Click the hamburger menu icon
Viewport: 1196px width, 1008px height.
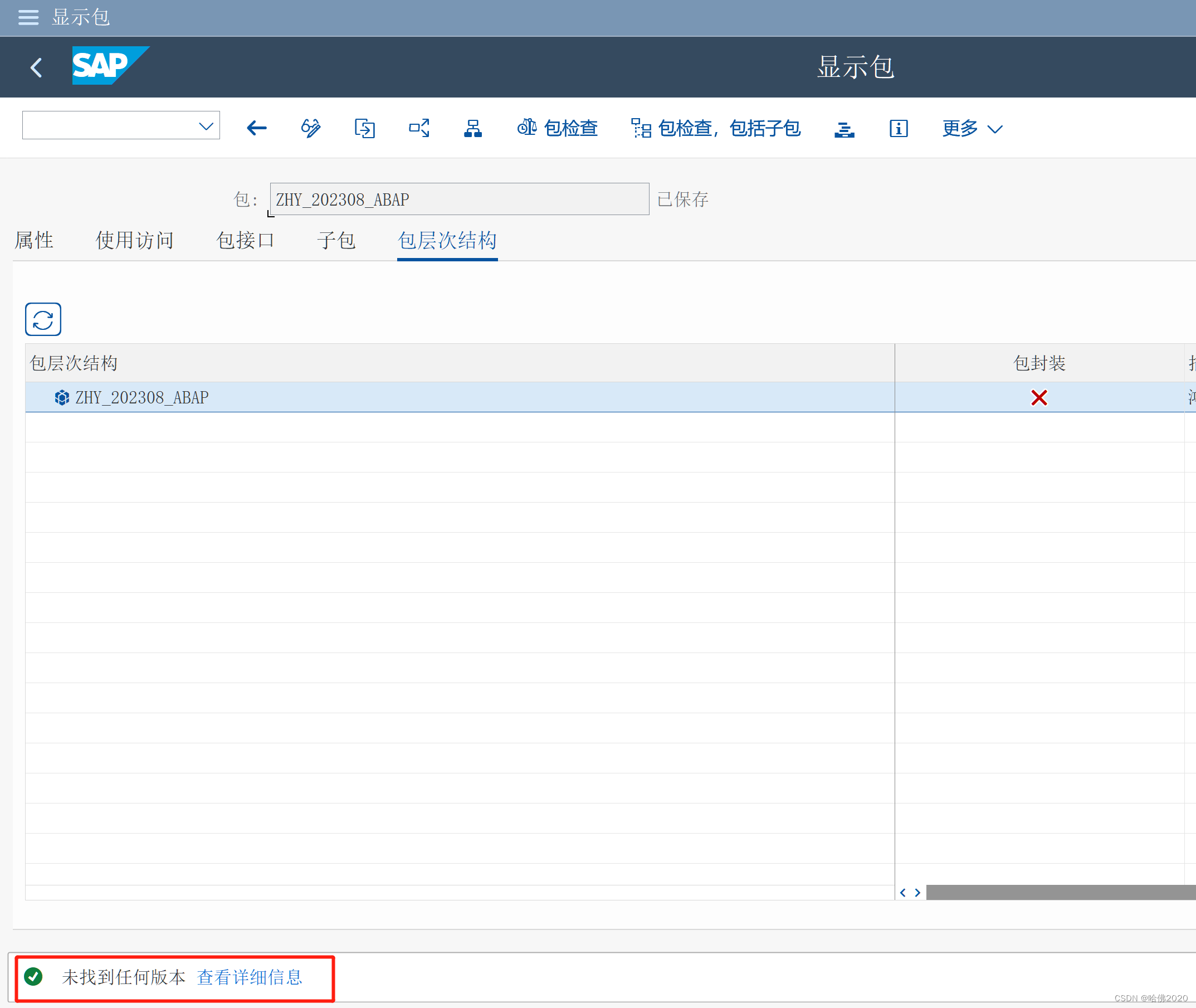tap(28, 17)
